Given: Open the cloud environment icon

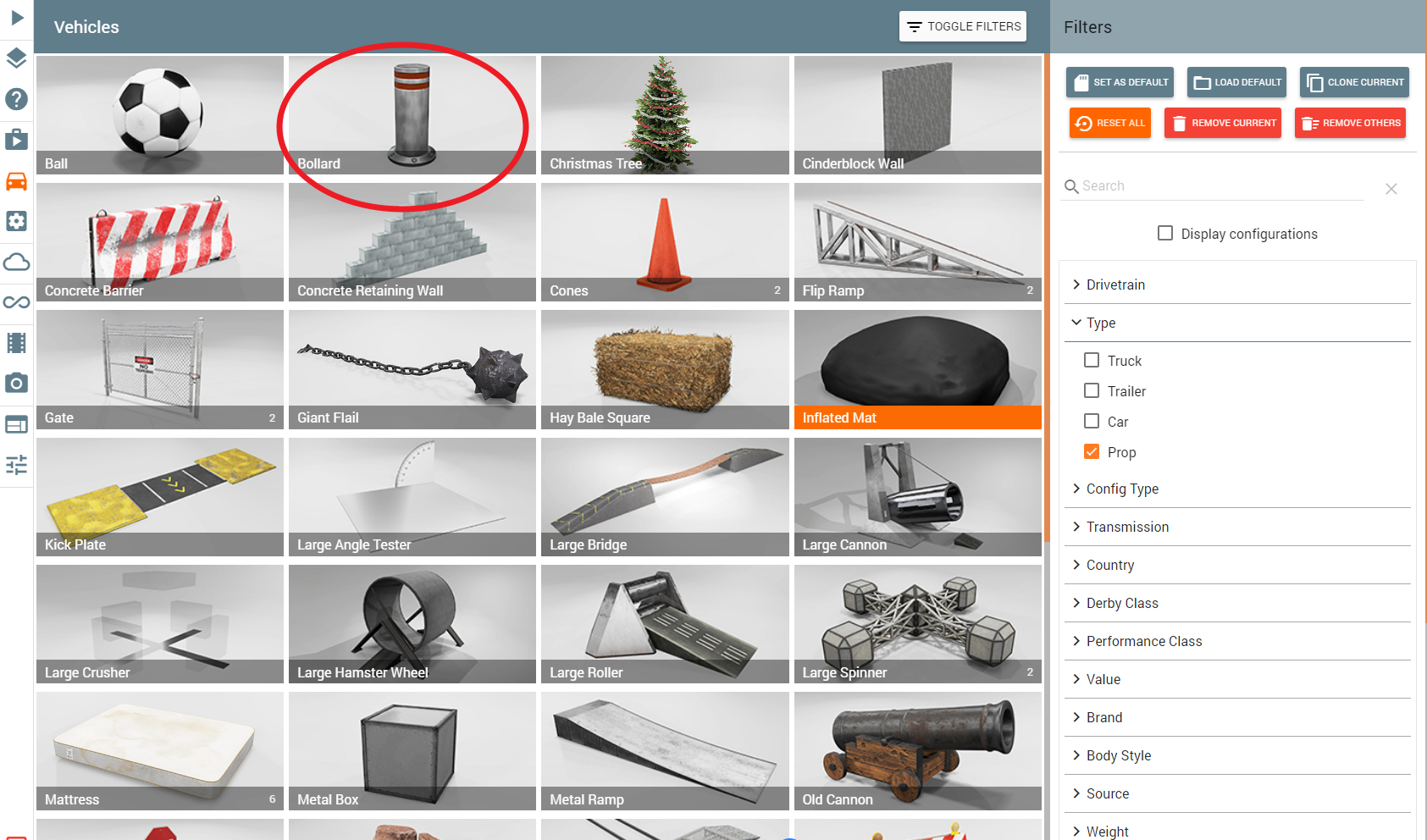Looking at the screenshot, I should pos(17,262).
